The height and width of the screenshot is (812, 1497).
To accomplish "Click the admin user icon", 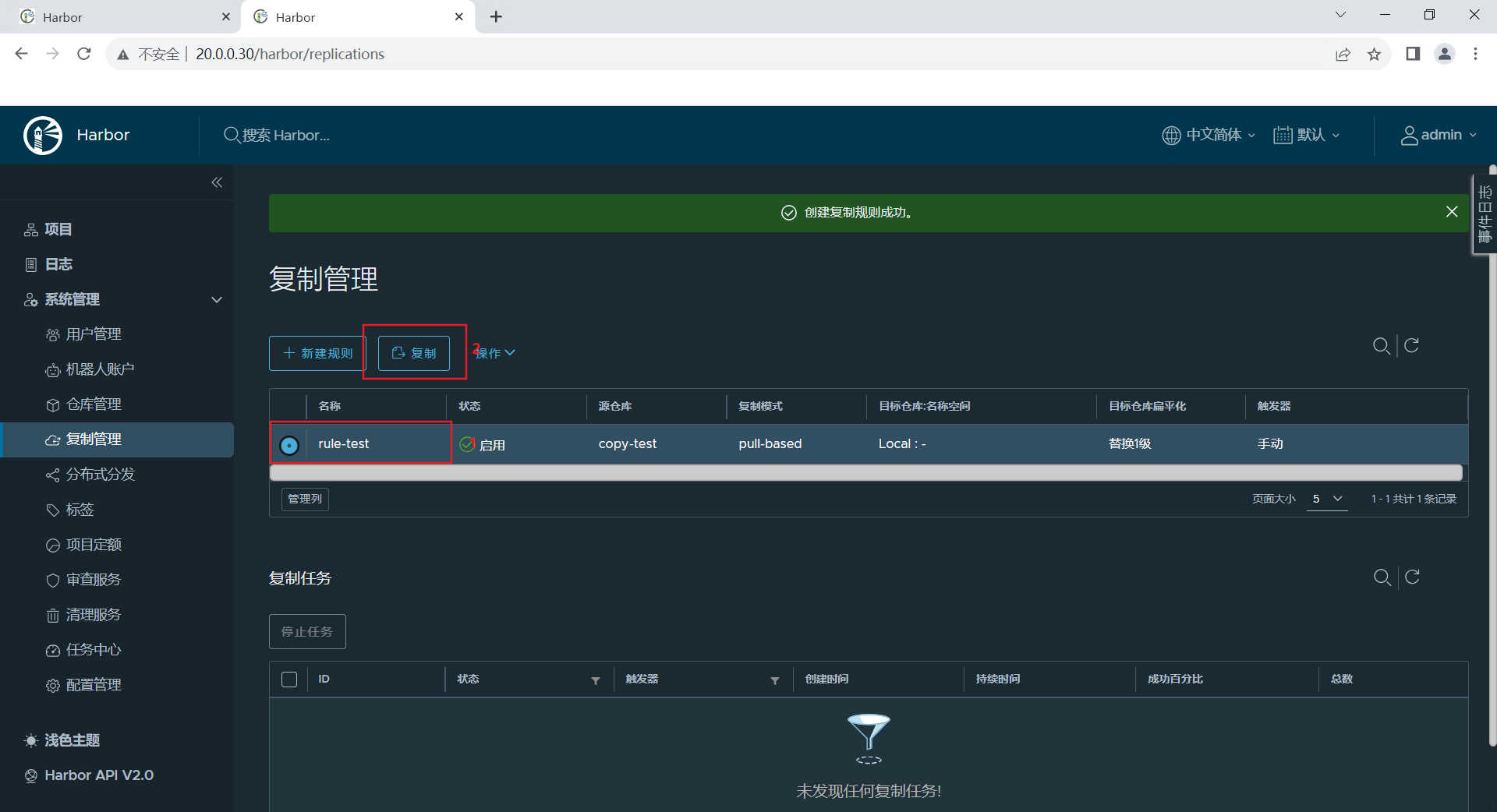I will pyautogui.click(x=1409, y=135).
